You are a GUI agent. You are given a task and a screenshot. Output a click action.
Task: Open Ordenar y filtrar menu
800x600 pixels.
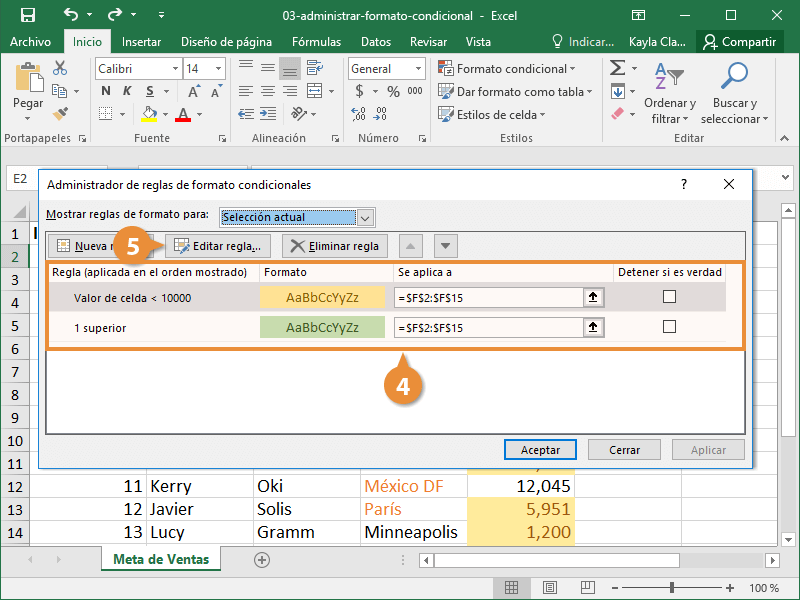coord(669,93)
